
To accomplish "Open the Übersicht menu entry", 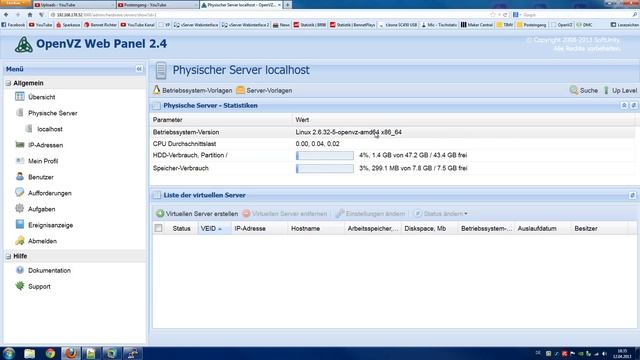I will tap(42, 97).
